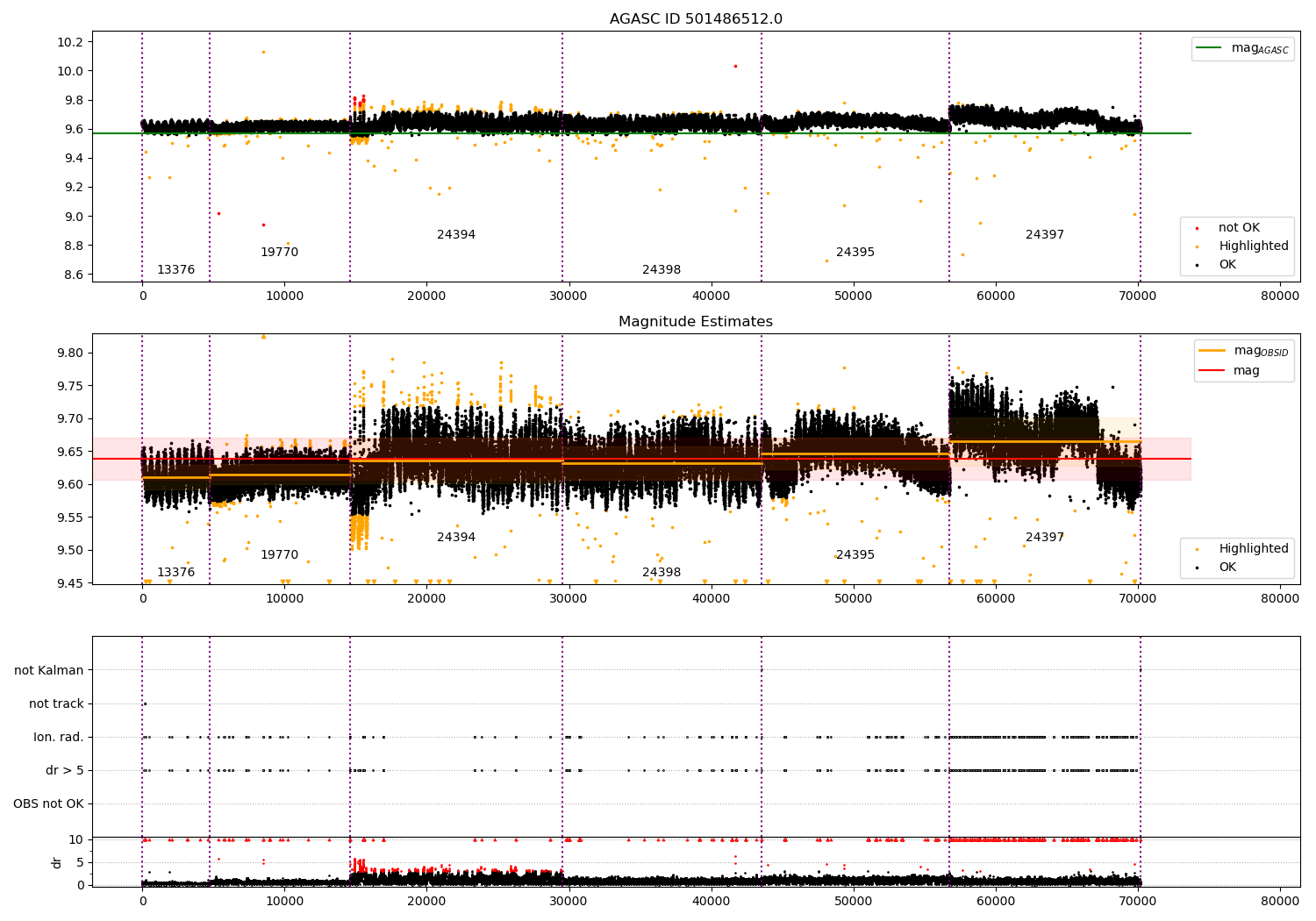Click the 9.65 y-axis tick label
Screen dimensions: 1316x921
pyautogui.click(x=71, y=452)
